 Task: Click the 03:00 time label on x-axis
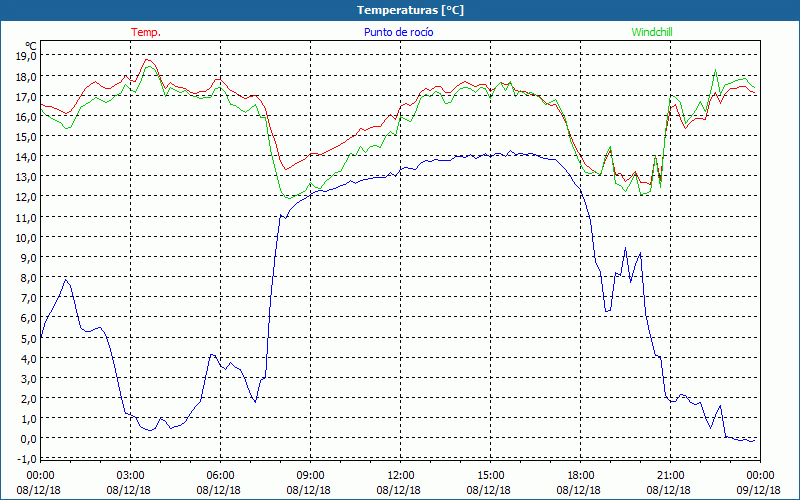tap(130, 475)
